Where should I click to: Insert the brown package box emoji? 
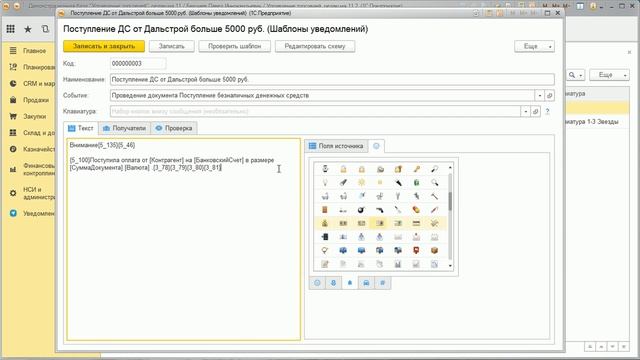coord(434,250)
